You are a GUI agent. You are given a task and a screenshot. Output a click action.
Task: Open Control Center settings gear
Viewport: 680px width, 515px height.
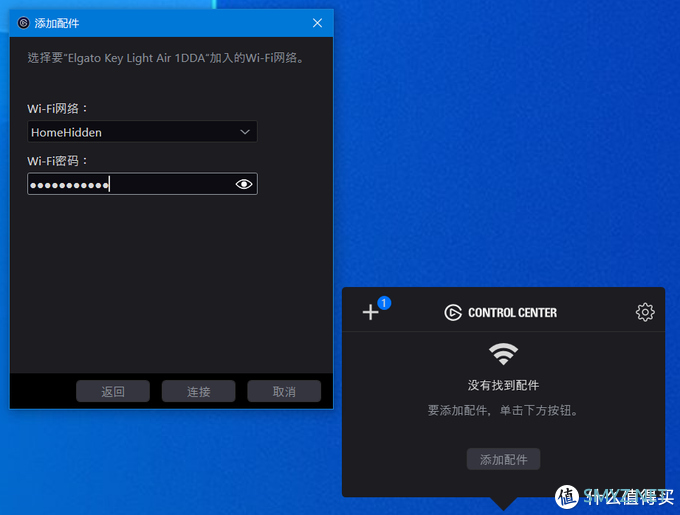pyautogui.click(x=645, y=312)
